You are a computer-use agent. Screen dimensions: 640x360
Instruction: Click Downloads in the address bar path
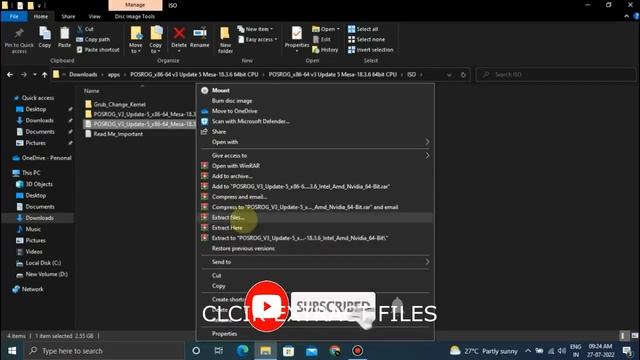coord(83,75)
